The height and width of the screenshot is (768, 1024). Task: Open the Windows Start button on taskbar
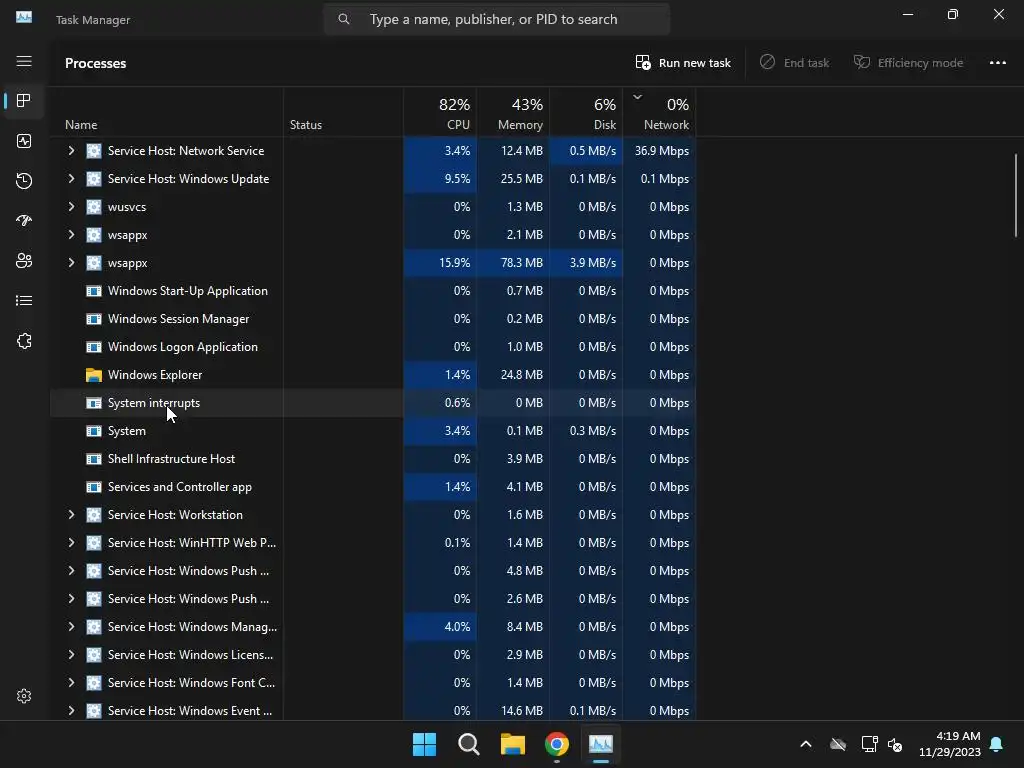point(424,744)
